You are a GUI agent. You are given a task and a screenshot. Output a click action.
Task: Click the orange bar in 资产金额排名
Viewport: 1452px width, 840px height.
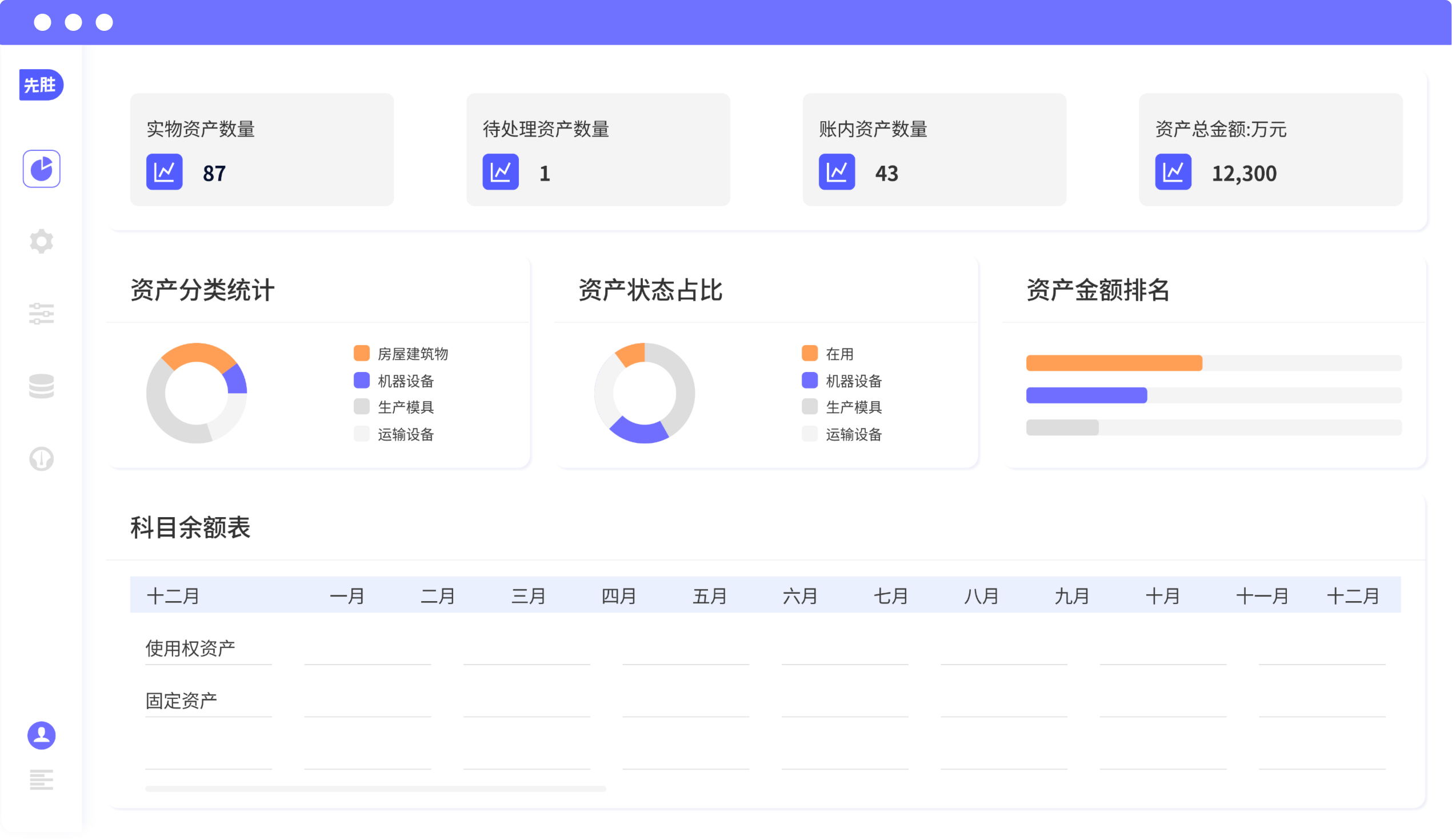(x=1113, y=363)
